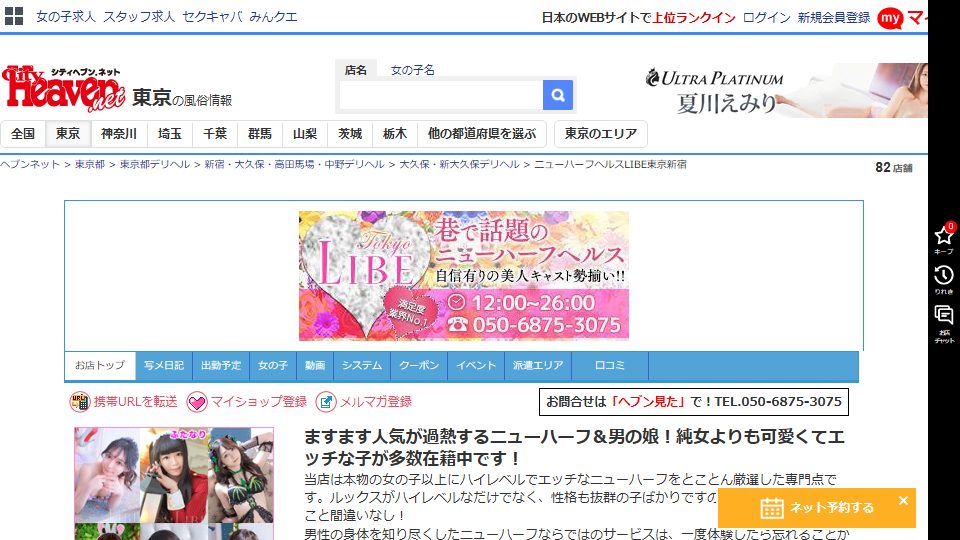The image size is (960, 540).
Task: Click the 携帯URLを転送 text link
Action: click(x=135, y=402)
